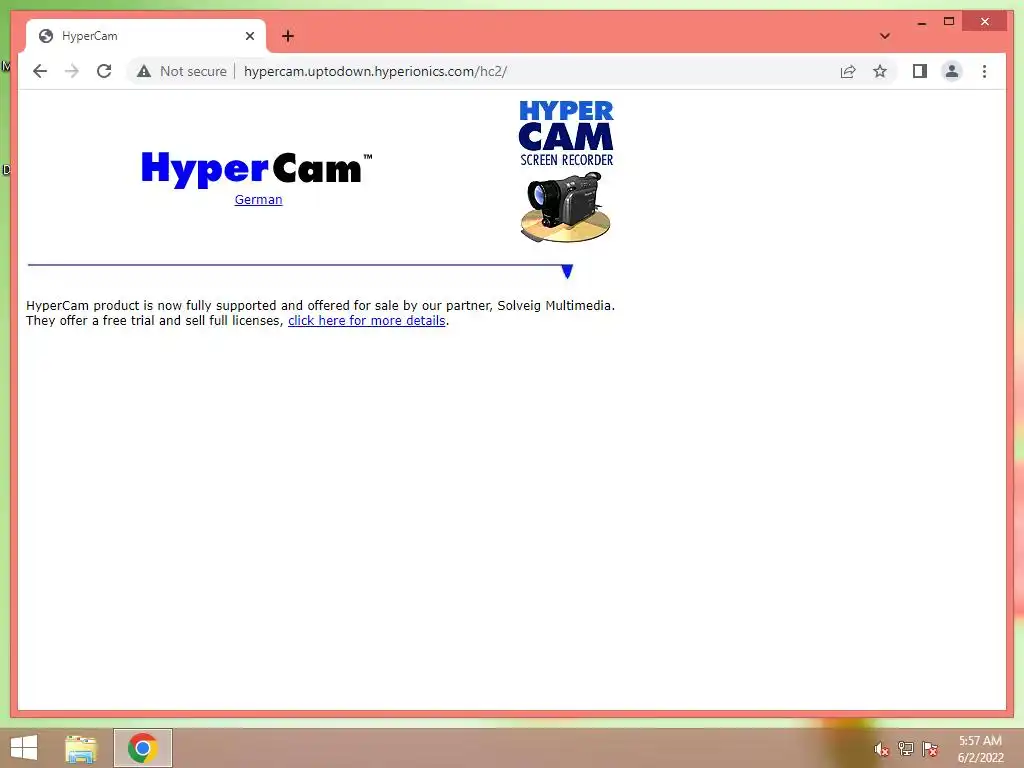Open the Windows Start menu
The height and width of the screenshot is (768, 1024).
pyautogui.click(x=24, y=748)
